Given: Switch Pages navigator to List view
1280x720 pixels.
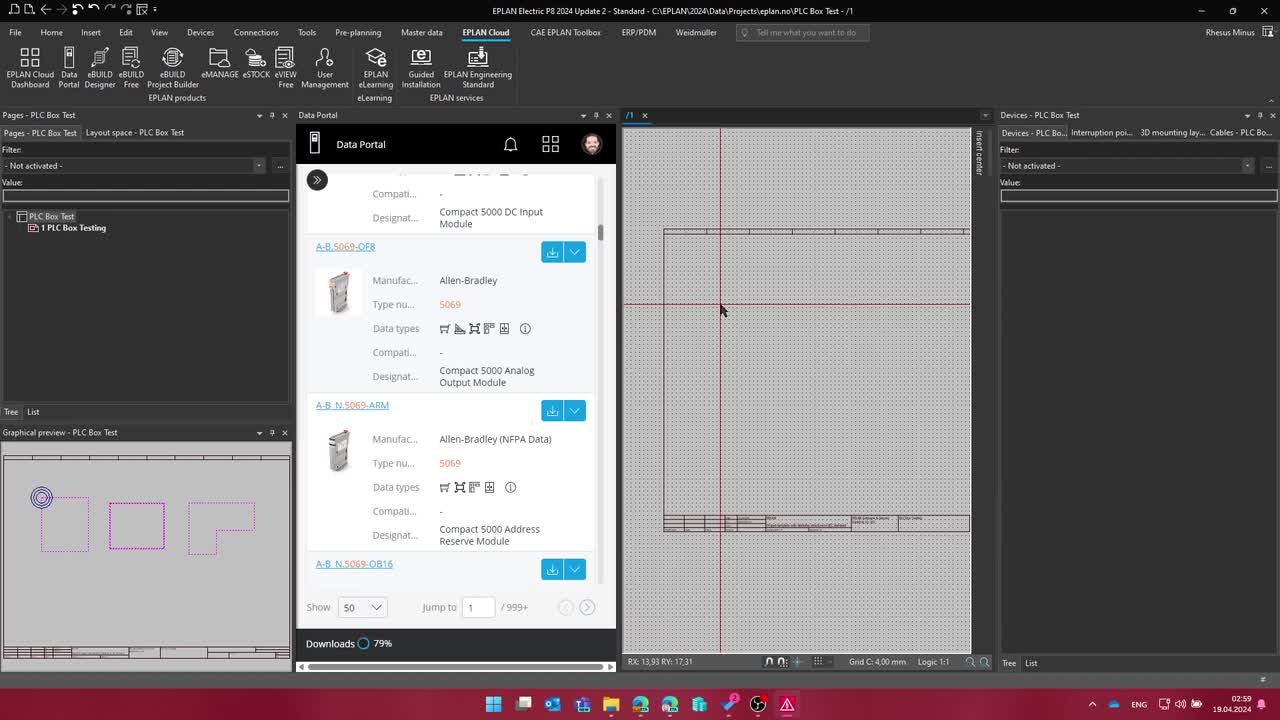Looking at the screenshot, I should point(33,412).
